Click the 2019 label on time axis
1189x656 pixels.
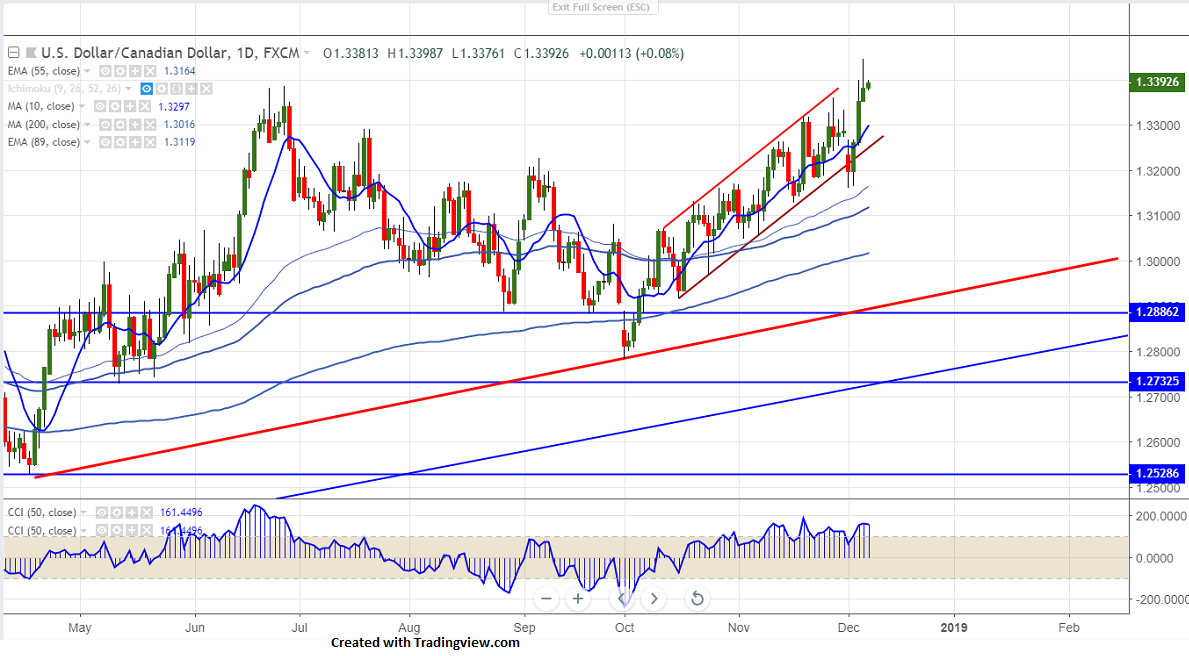point(954,628)
